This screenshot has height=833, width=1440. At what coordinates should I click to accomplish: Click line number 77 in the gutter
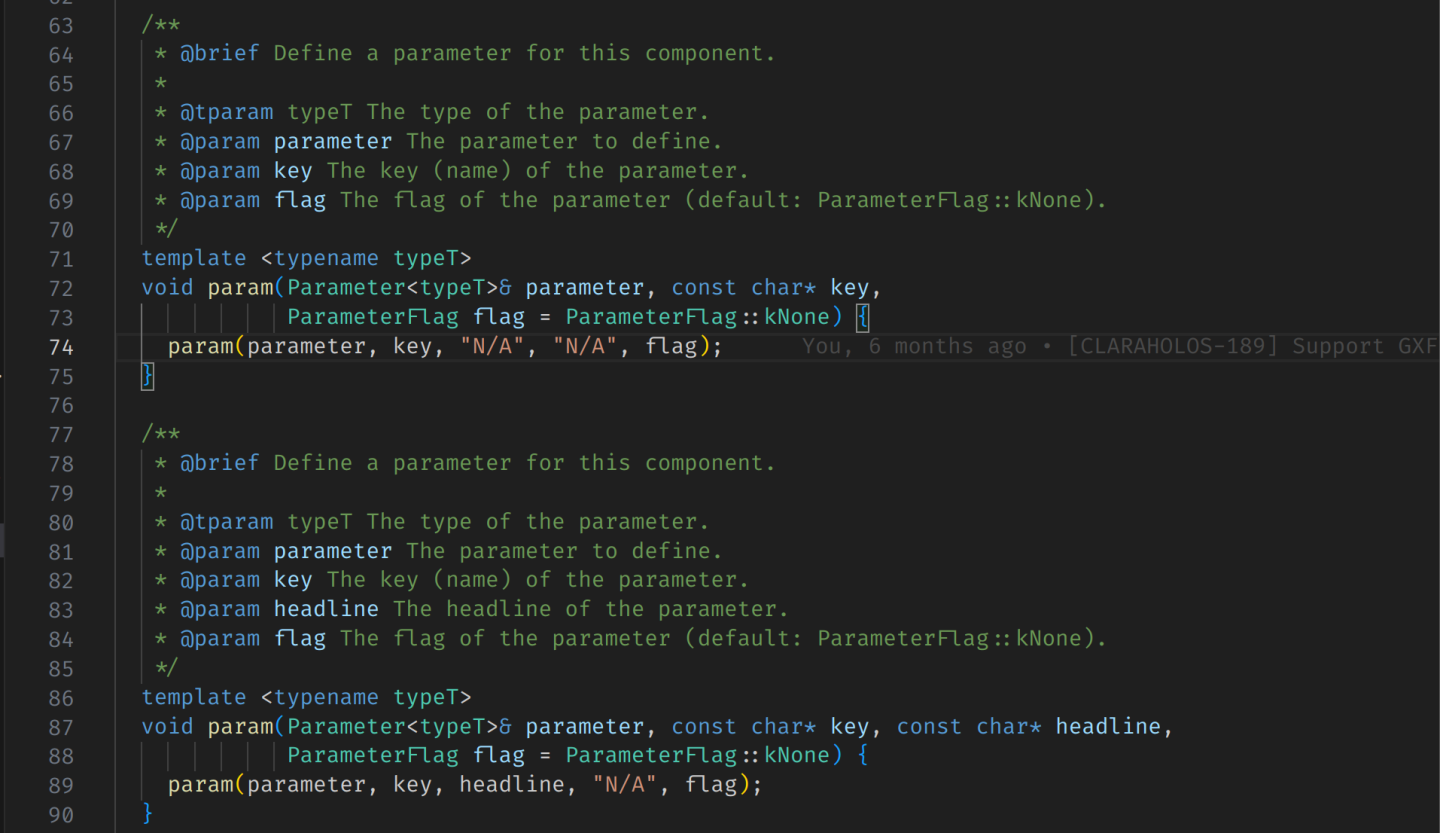61,434
